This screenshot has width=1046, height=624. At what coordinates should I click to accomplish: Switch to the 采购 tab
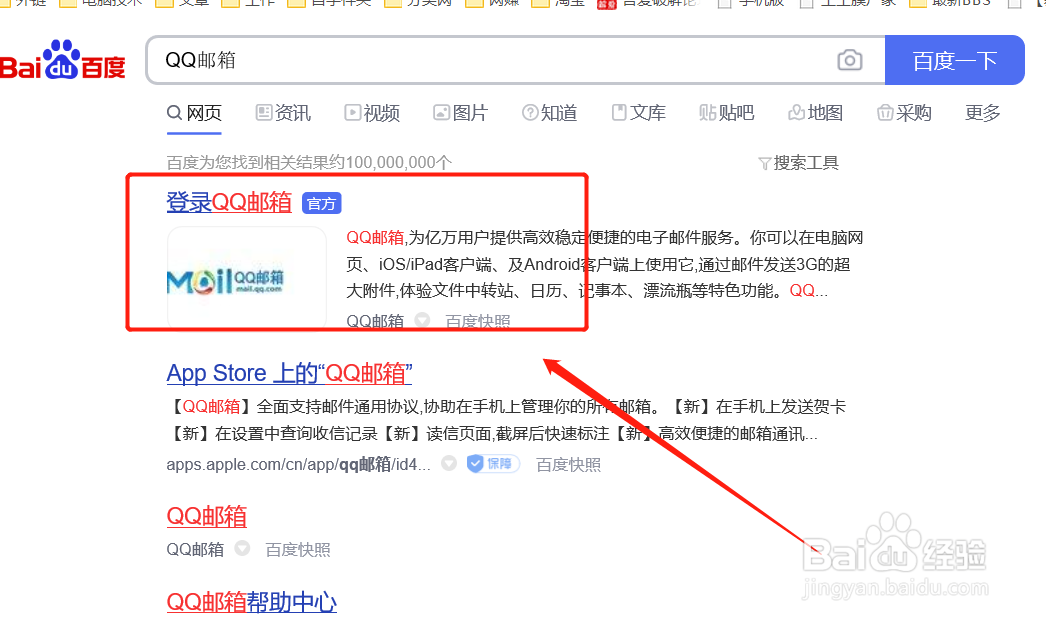(905, 113)
